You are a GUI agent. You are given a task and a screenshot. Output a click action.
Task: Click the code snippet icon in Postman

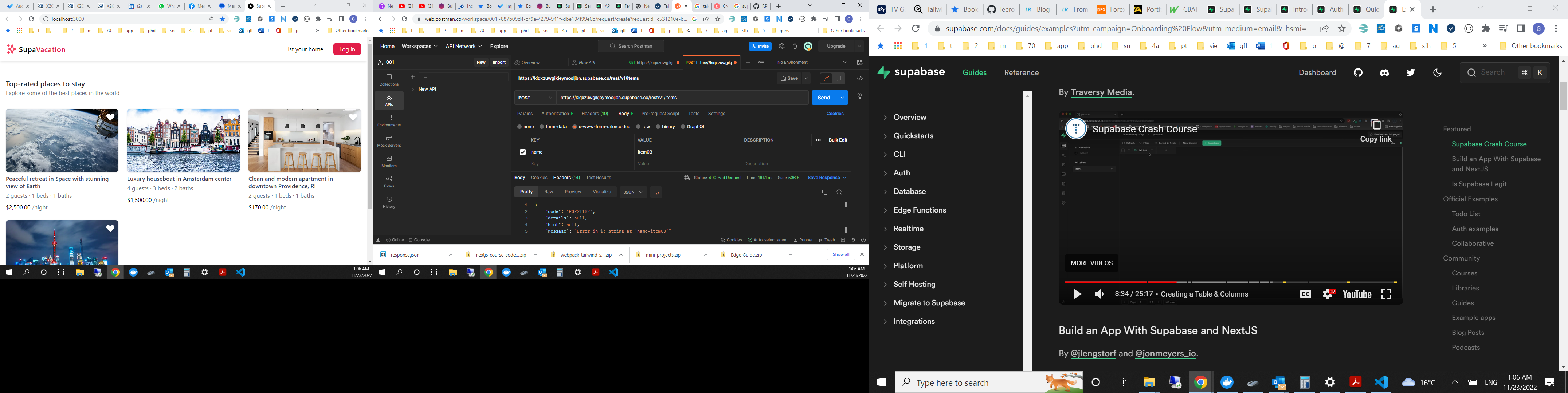coord(859,79)
